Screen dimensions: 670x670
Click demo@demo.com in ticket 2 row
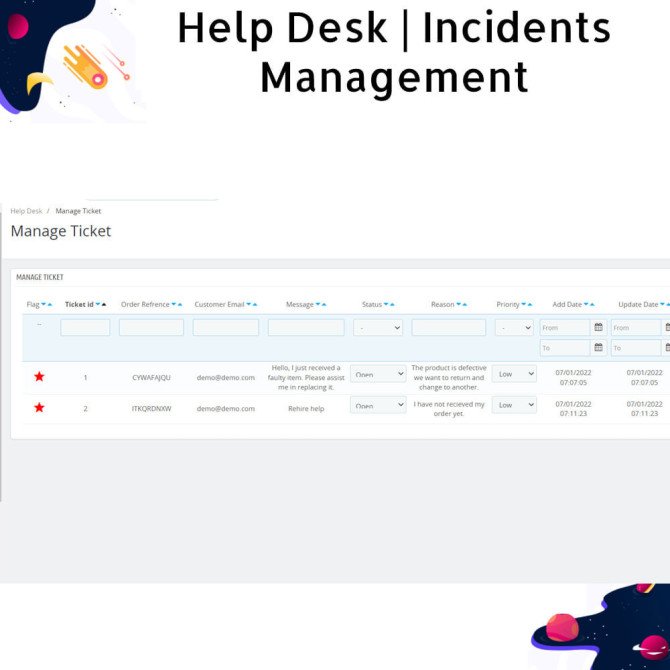pyautogui.click(x=226, y=408)
